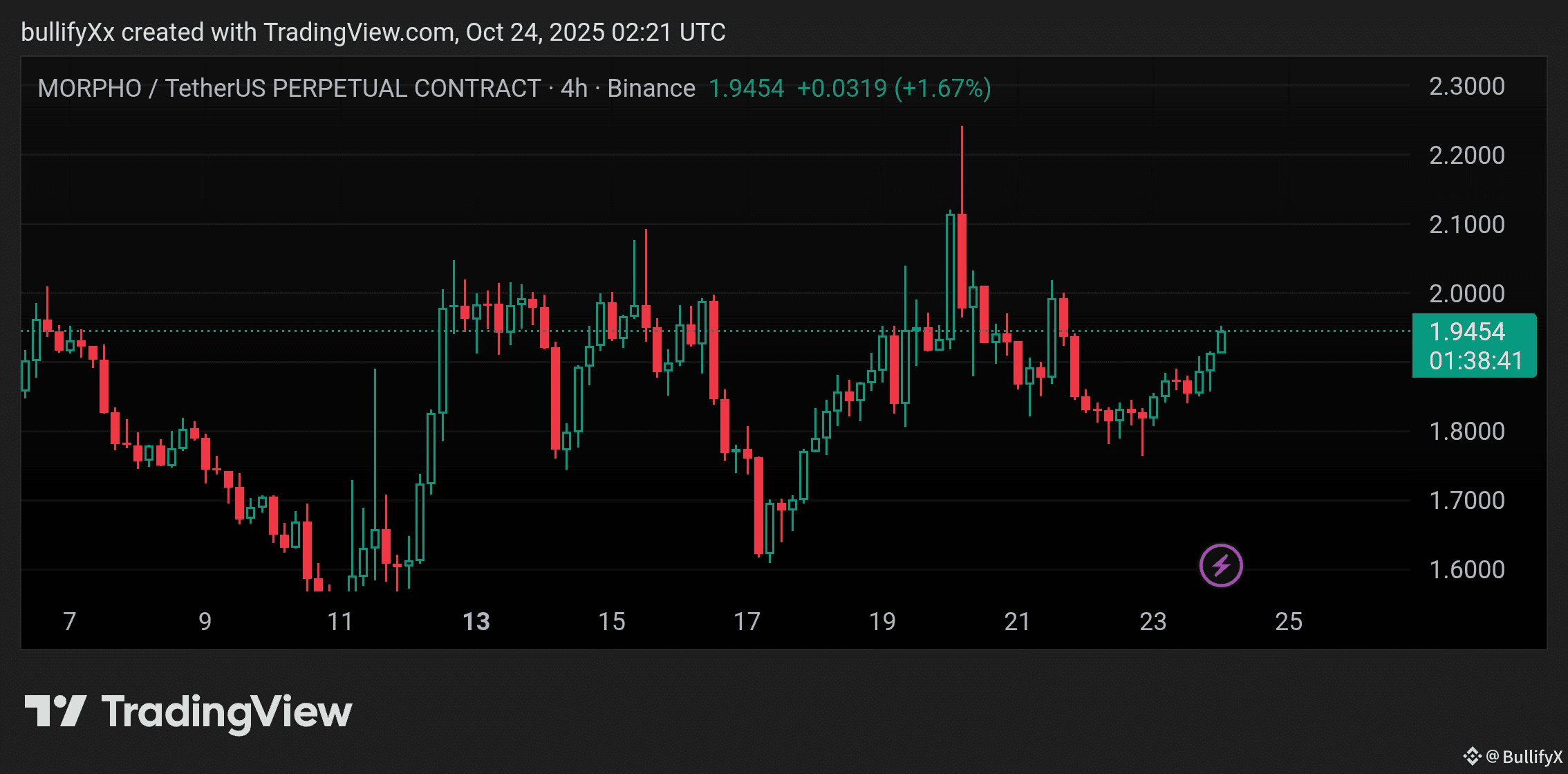Select the 4h interval label
Screen dimensions: 1568x774
[574, 89]
